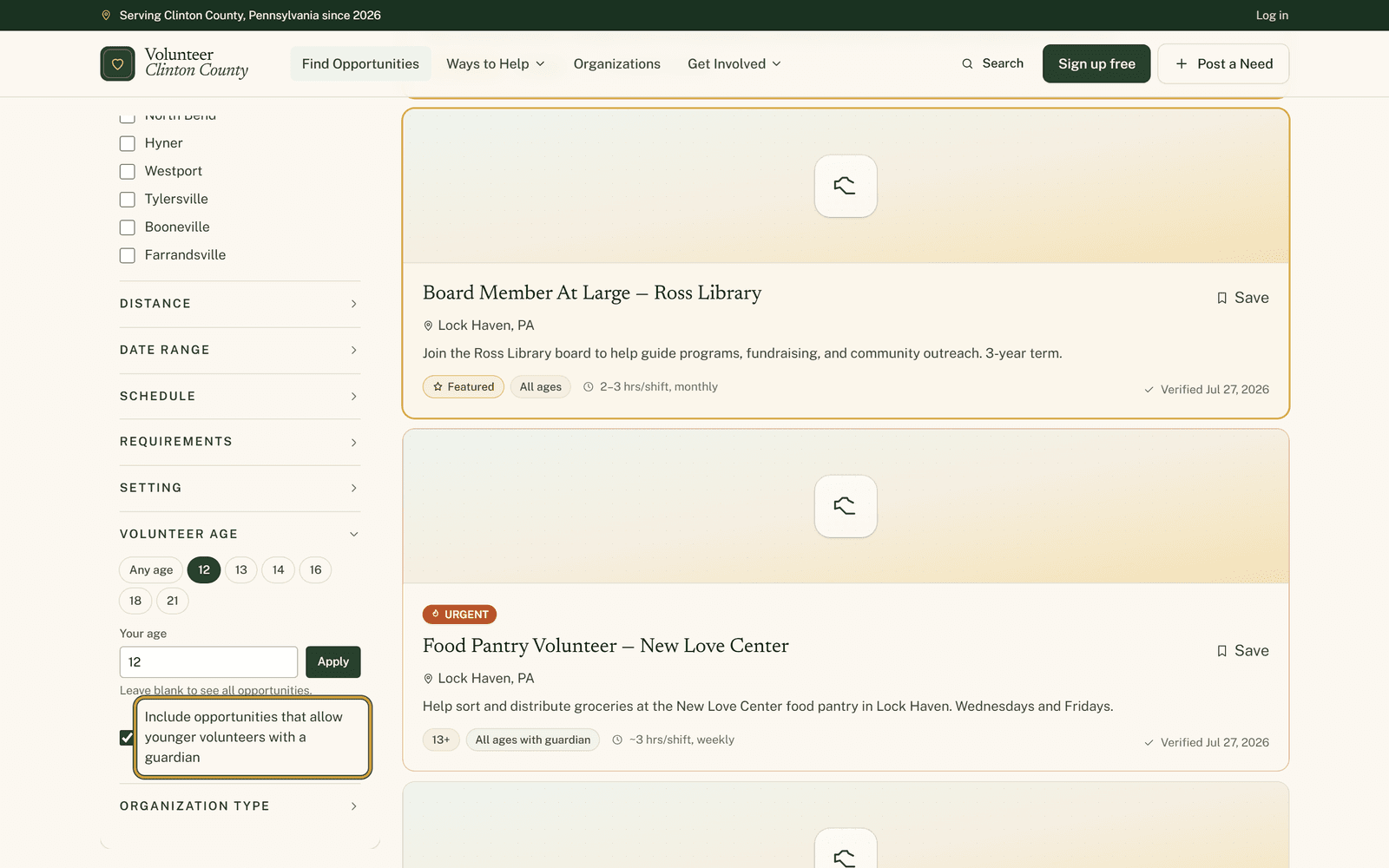
Task: Choose age 14 chip
Action: tap(279, 570)
